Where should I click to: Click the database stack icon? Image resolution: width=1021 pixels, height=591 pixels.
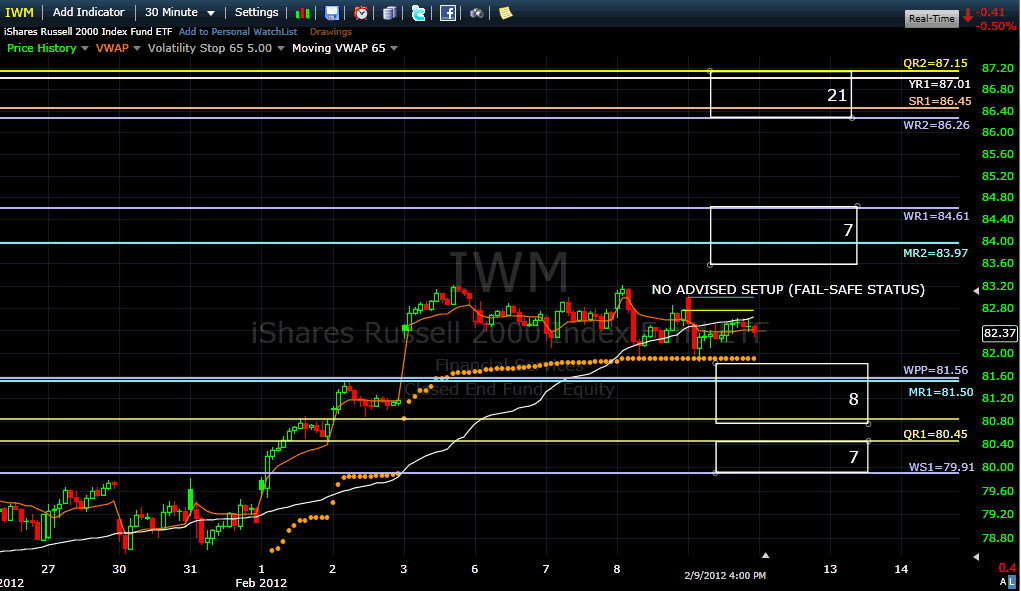click(389, 13)
